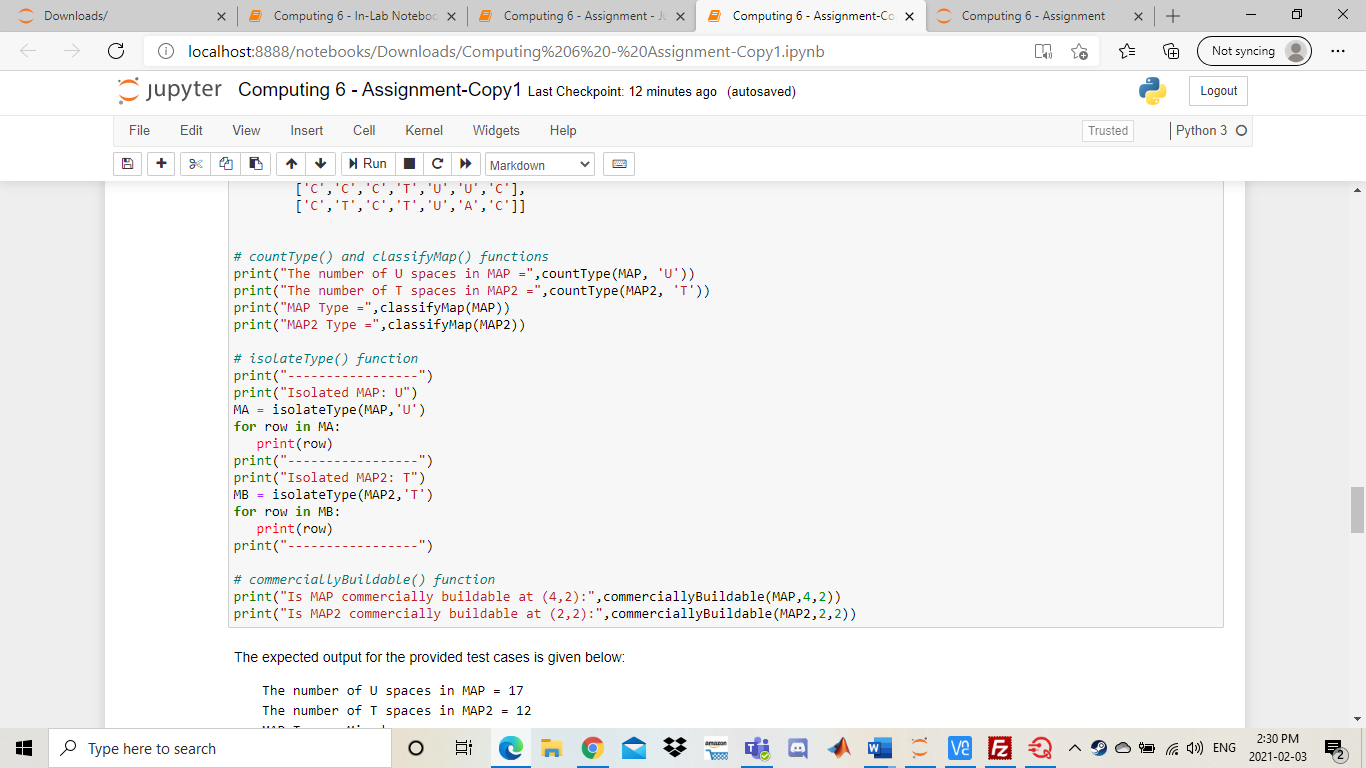Image resolution: width=1366 pixels, height=768 pixels.
Task: Cut the selected cell with the scissors icon
Action: coord(195,163)
